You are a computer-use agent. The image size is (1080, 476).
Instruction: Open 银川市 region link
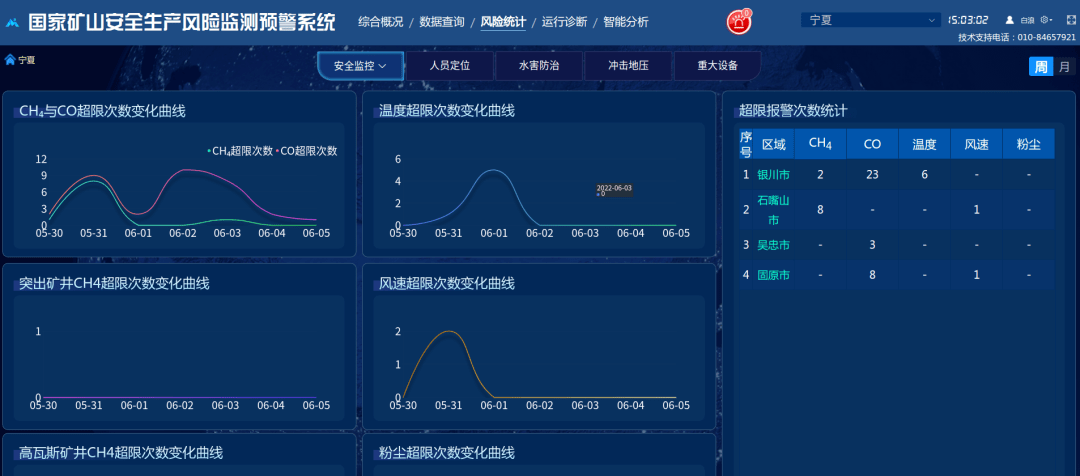pyautogui.click(x=773, y=175)
